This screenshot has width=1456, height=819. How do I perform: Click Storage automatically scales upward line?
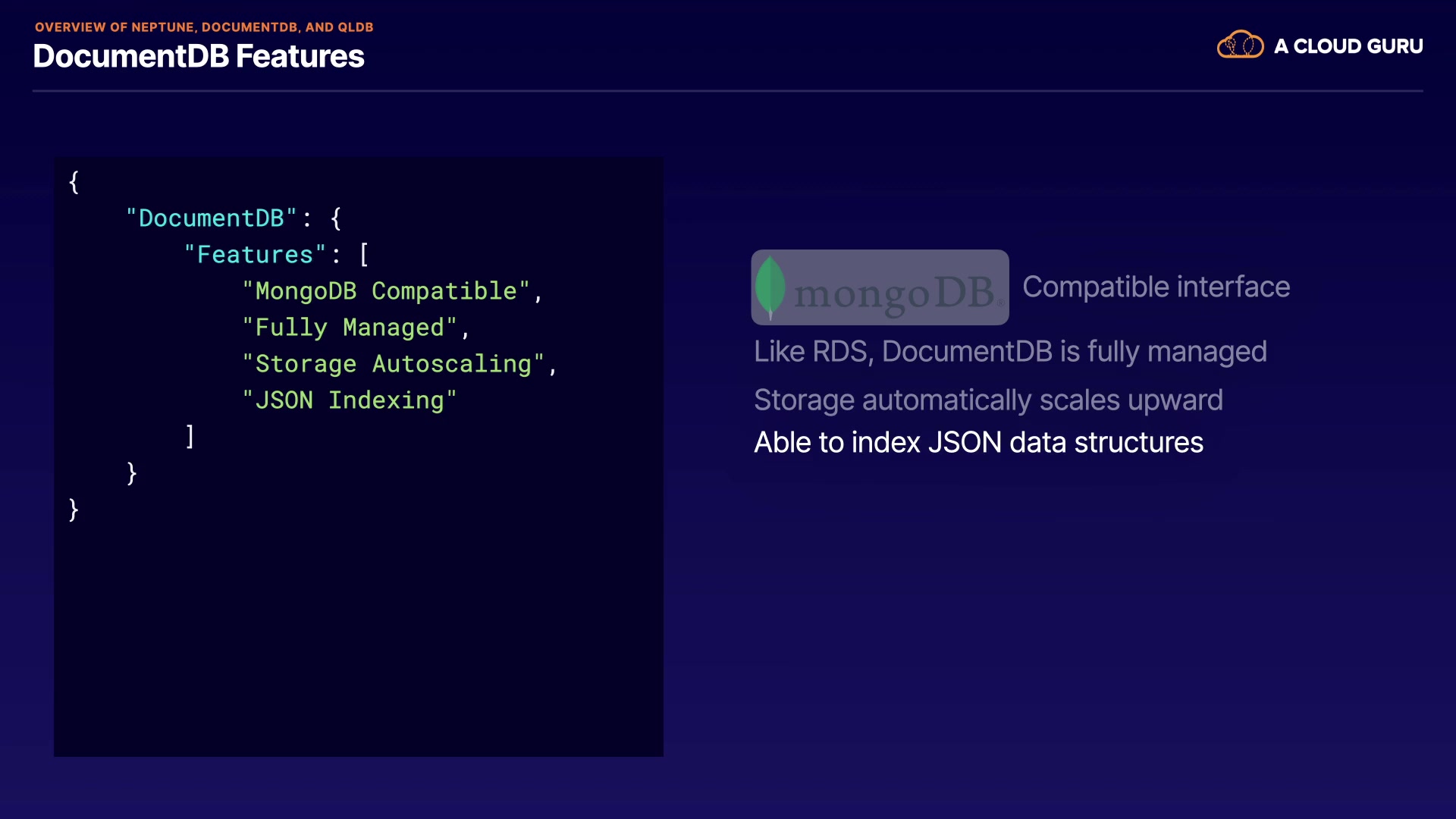pyautogui.click(x=988, y=400)
